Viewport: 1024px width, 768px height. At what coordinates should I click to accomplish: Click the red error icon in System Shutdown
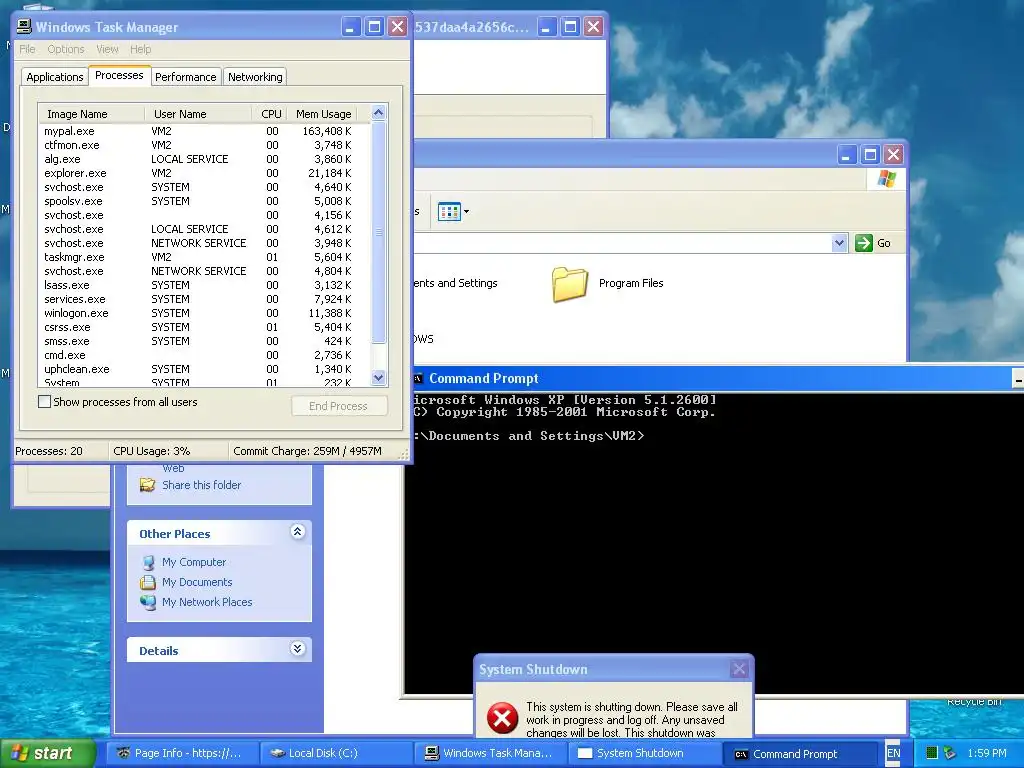(502, 718)
